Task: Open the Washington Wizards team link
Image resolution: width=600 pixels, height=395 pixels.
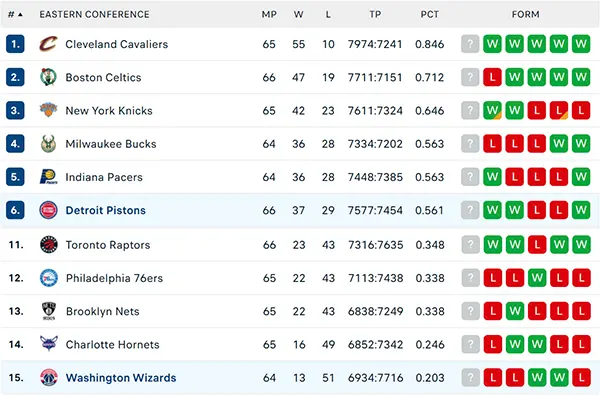Action: point(121,378)
